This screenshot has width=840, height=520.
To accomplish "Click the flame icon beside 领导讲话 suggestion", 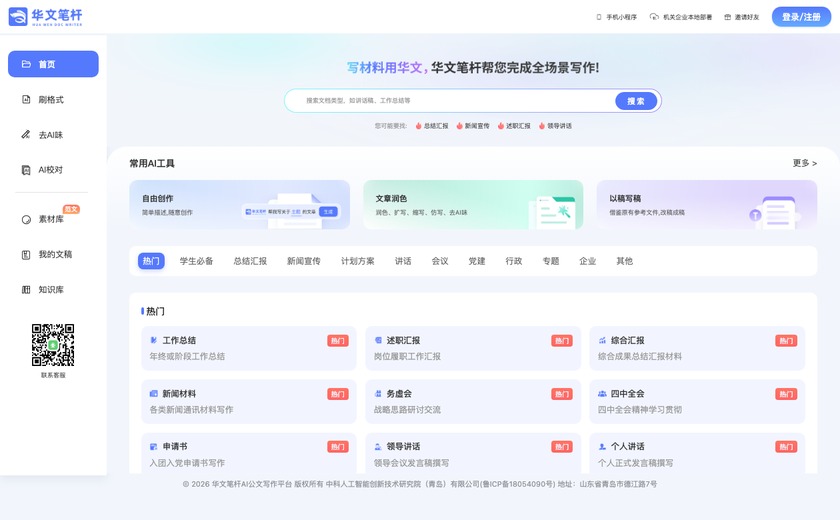I will pos(542,126).
